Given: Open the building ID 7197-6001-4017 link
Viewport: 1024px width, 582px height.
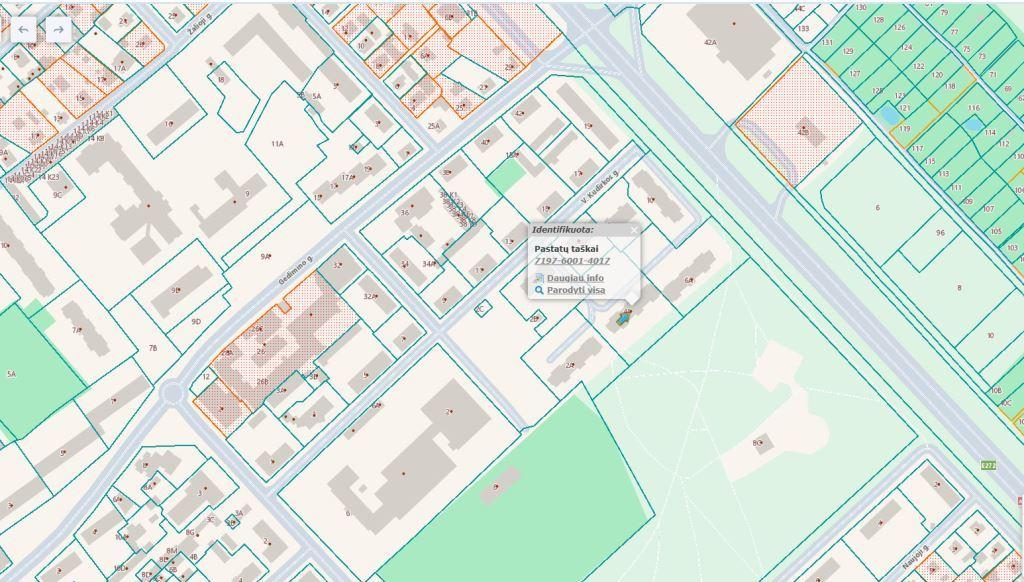Looking at the screenshot, I should [x=572, y=261].
